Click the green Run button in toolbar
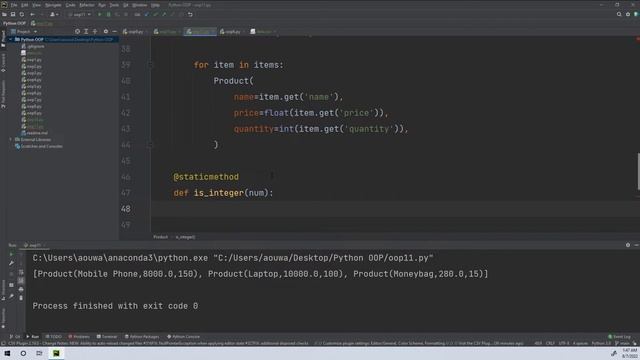The height and width of the screenshot is (360, 640). tap(99, 14)
